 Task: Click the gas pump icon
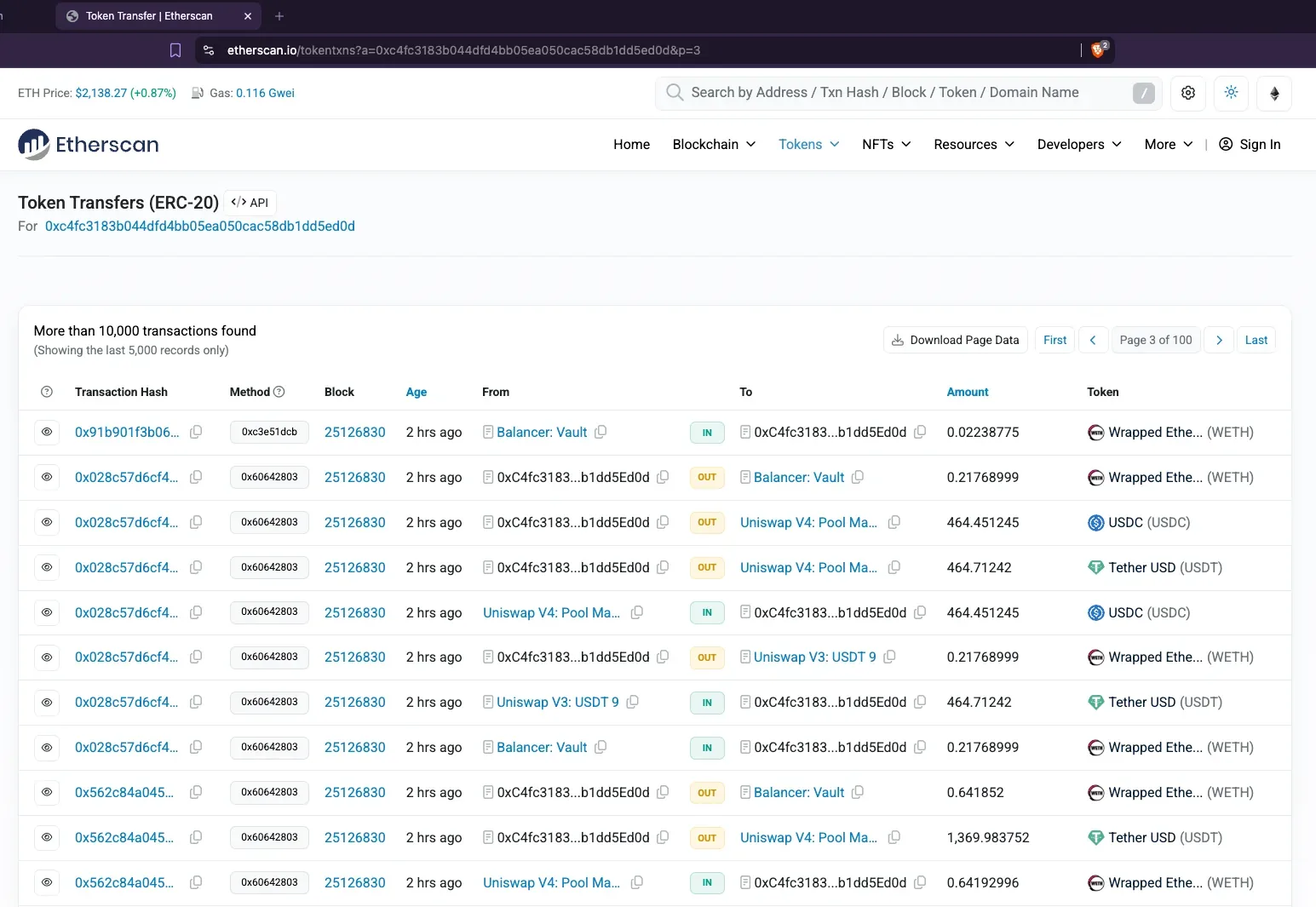pos(198,93)
